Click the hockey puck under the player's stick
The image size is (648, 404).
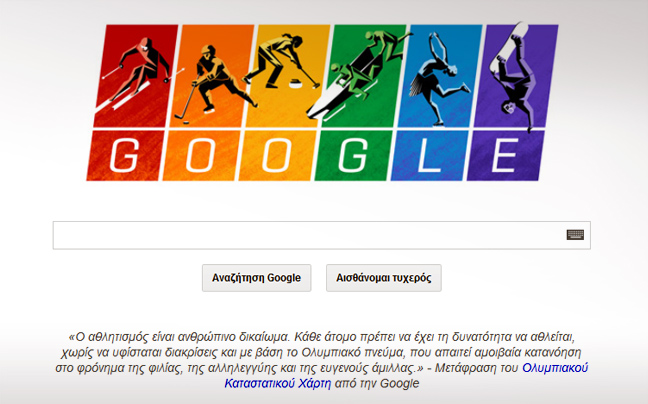[186, 123]
